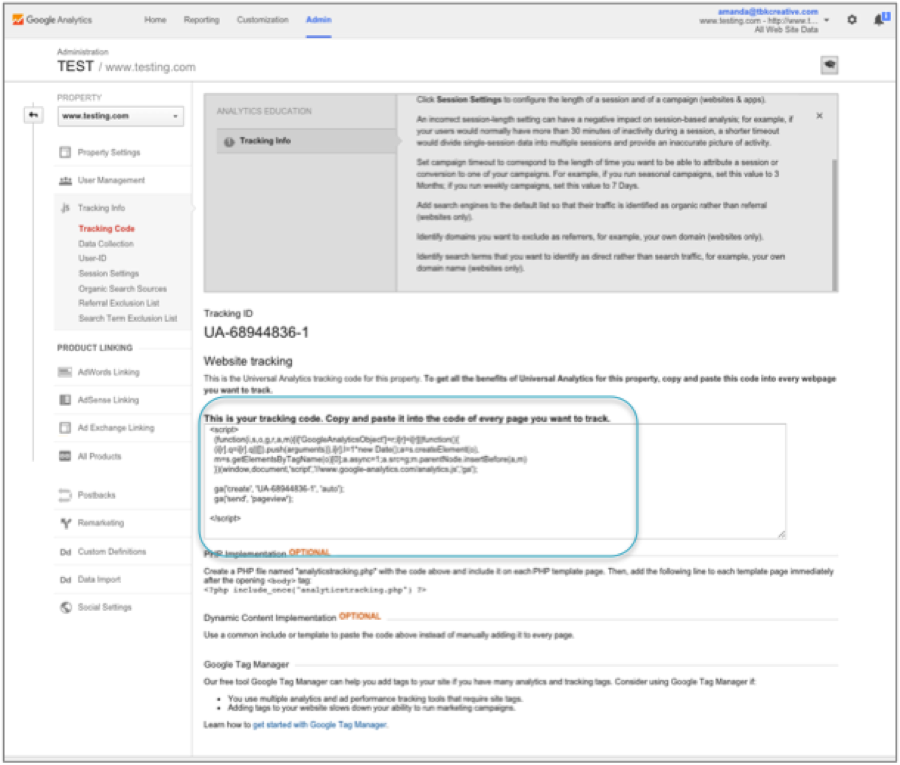
Task: Select Tracking Code in the sidebar
Action: 107,228
